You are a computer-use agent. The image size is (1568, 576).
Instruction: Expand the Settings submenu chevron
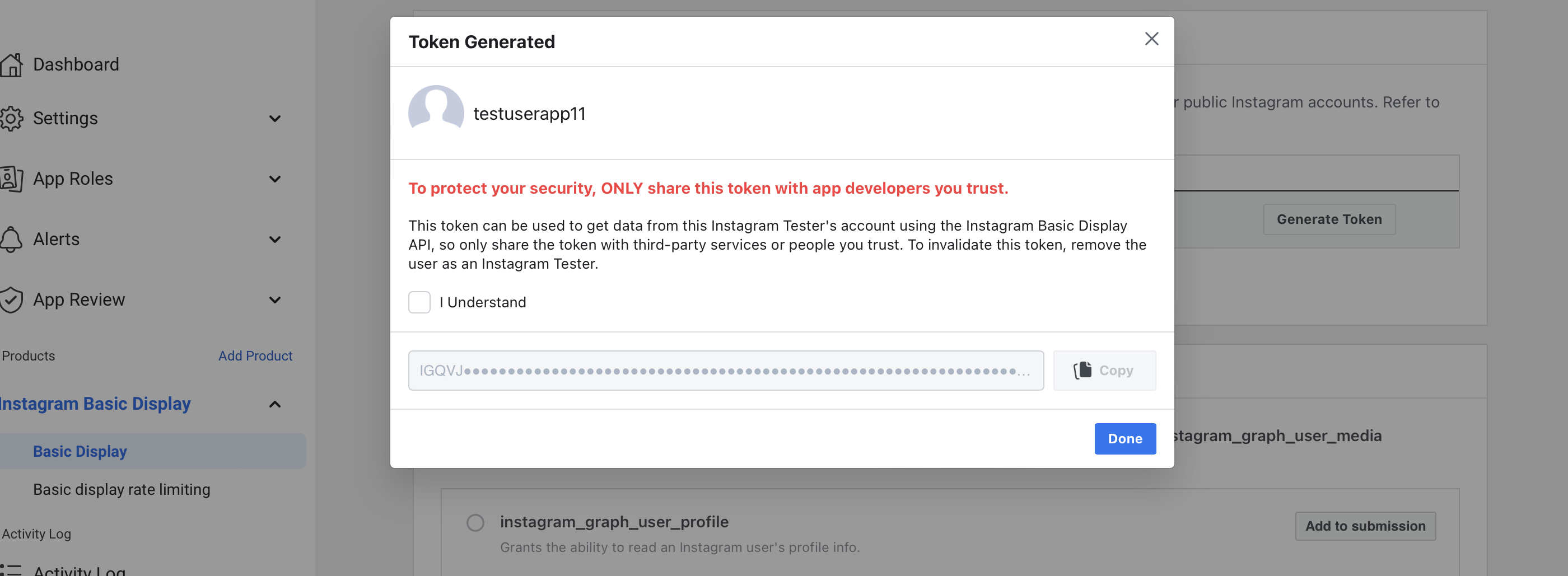pos(275,119)
